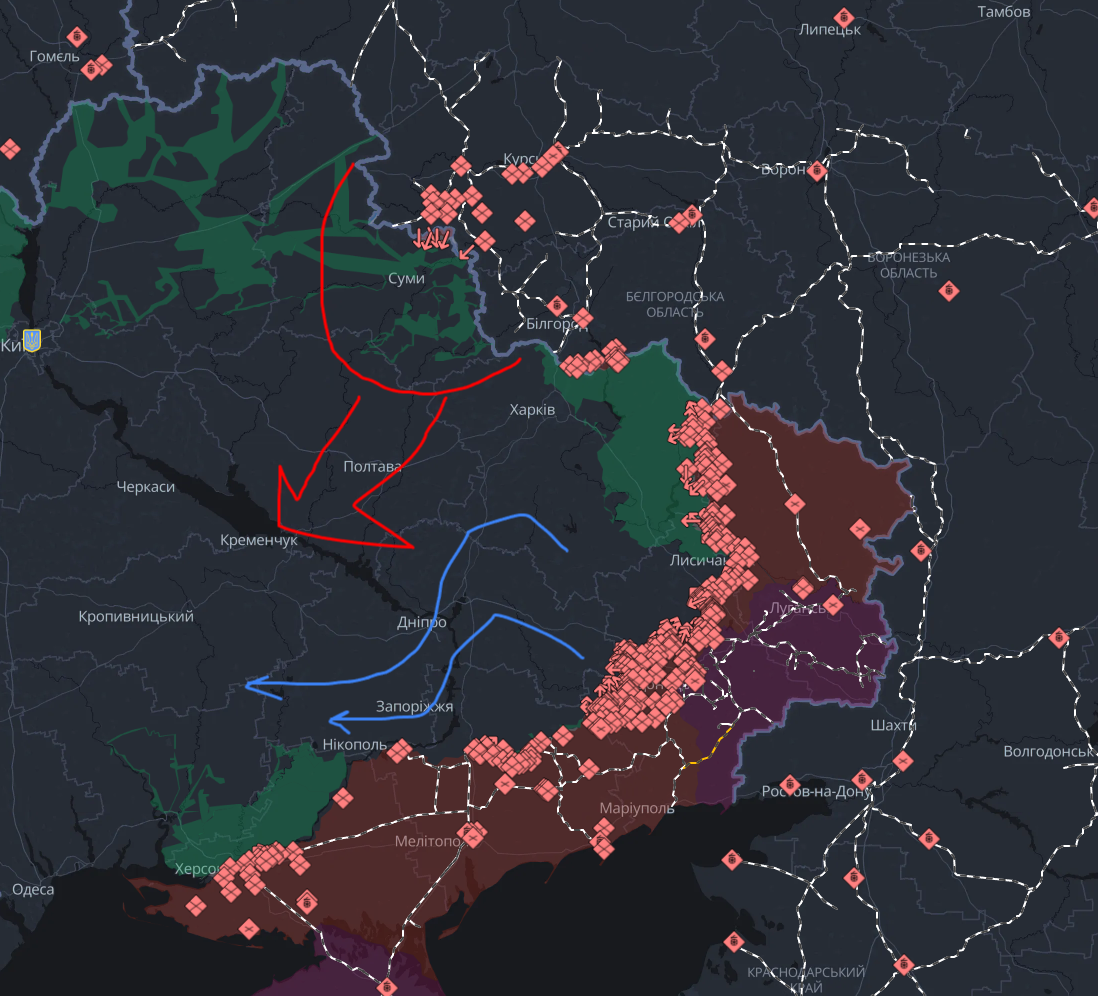Select the airfield marker below Шахти label
Viewport: 1098px width, 996px height.
(x=903, y=762)
